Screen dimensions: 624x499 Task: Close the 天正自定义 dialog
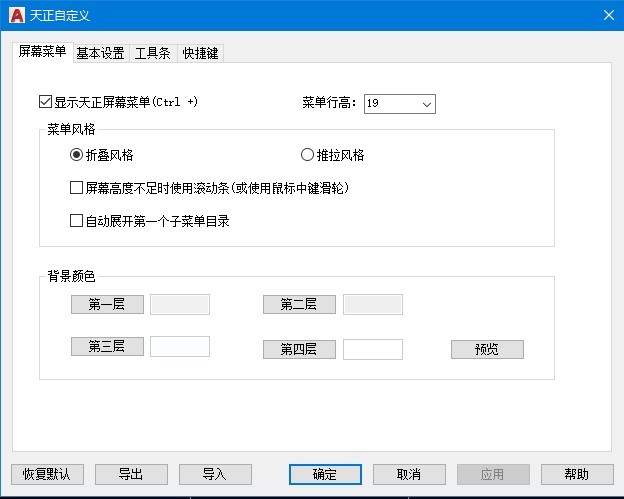click(608, 15)
